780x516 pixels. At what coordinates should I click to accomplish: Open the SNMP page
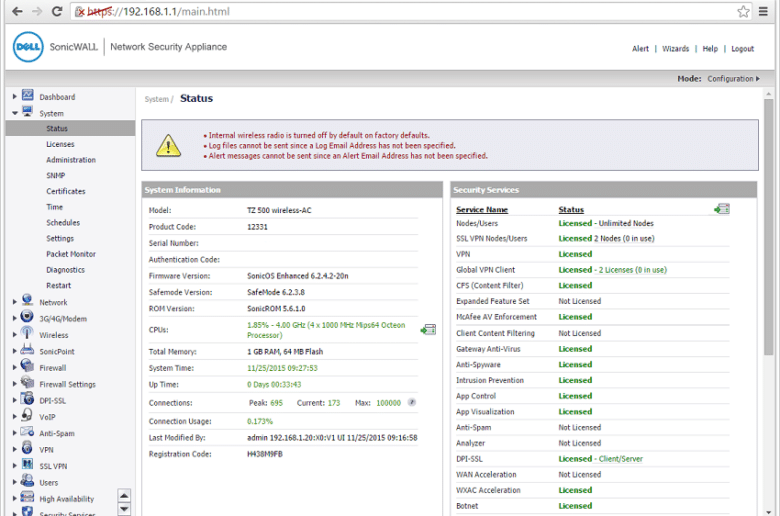[56, 175]
